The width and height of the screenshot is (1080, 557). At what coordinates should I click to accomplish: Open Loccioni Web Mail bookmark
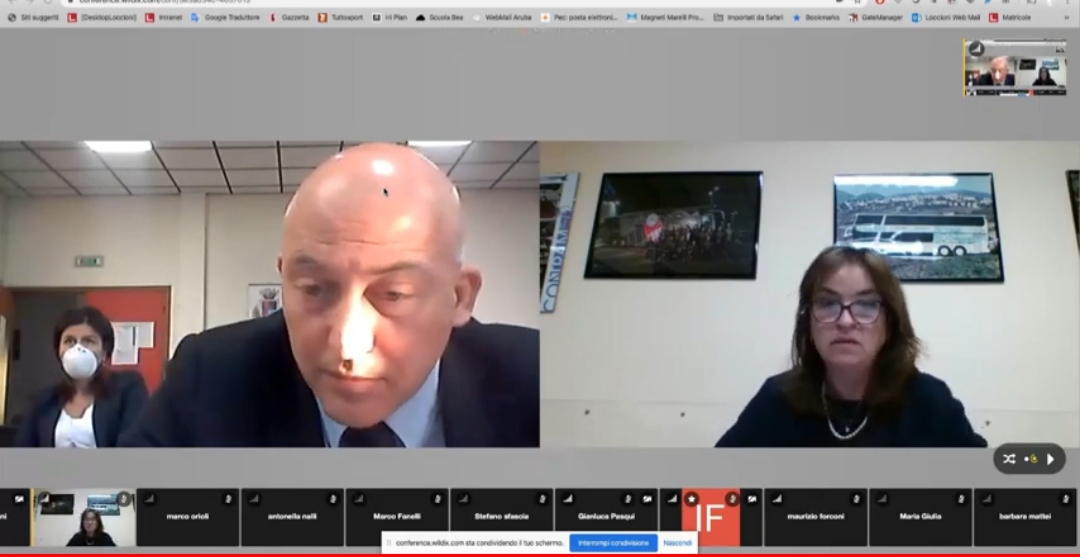946,17
